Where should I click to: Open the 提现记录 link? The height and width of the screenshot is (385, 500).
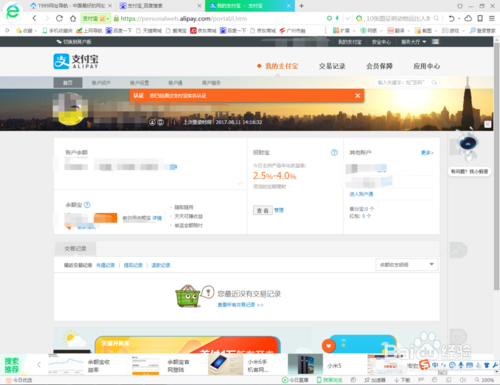133,265
